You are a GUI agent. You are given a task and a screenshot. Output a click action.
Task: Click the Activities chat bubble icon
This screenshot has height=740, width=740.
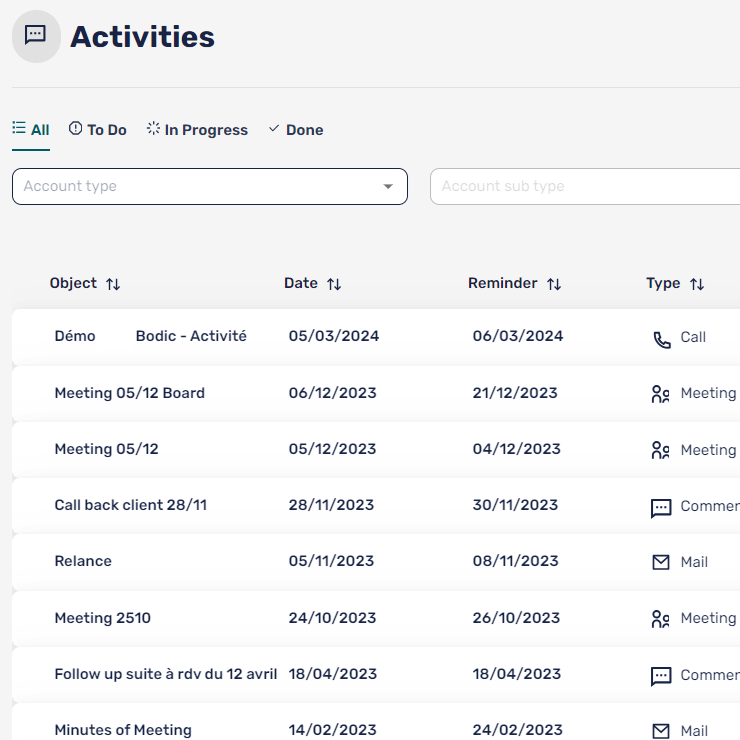coord(36,37)
